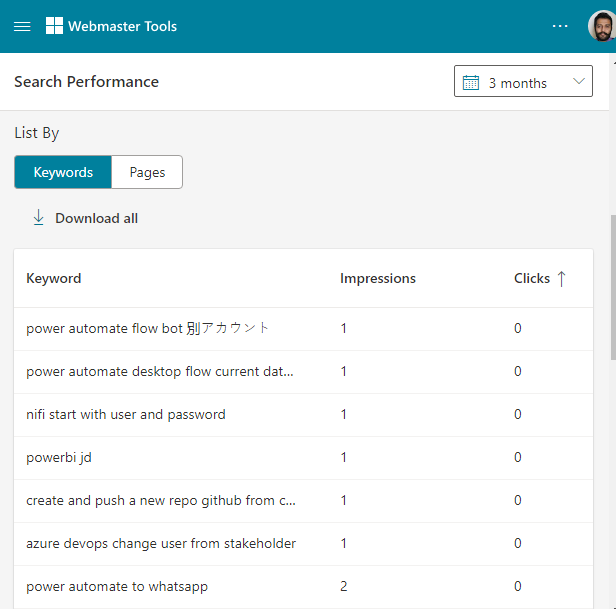Select keyword 'nifi start with user and password'
This screenshot has height=609, width=616.
coord(126,415)
